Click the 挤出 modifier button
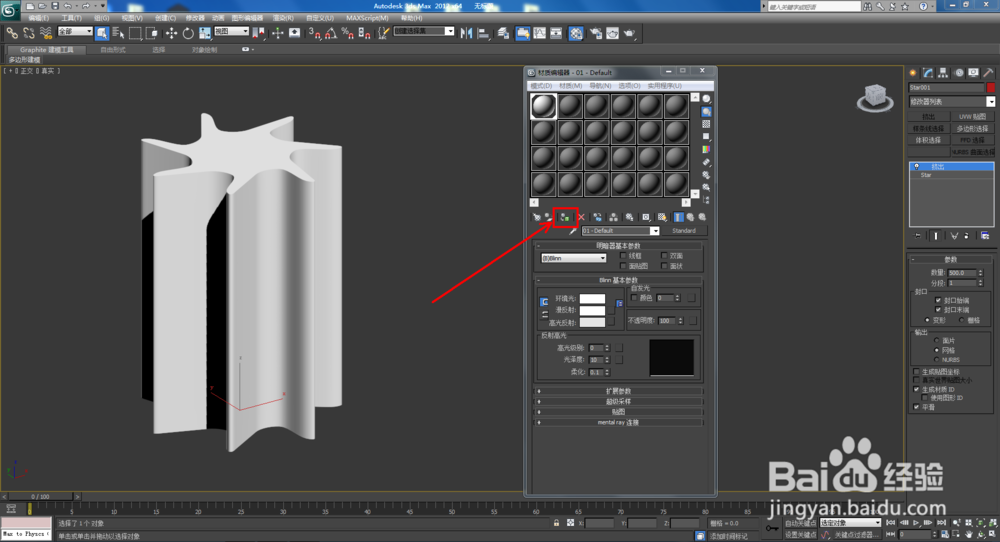Image resolution: width=1000 pixels, height=542 pixels. [x=929, y=117]
